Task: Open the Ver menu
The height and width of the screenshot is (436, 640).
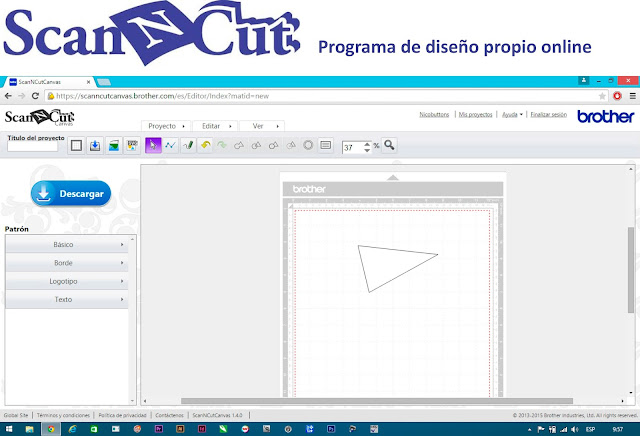Action: pyautogui.click(x=262, y=126)
